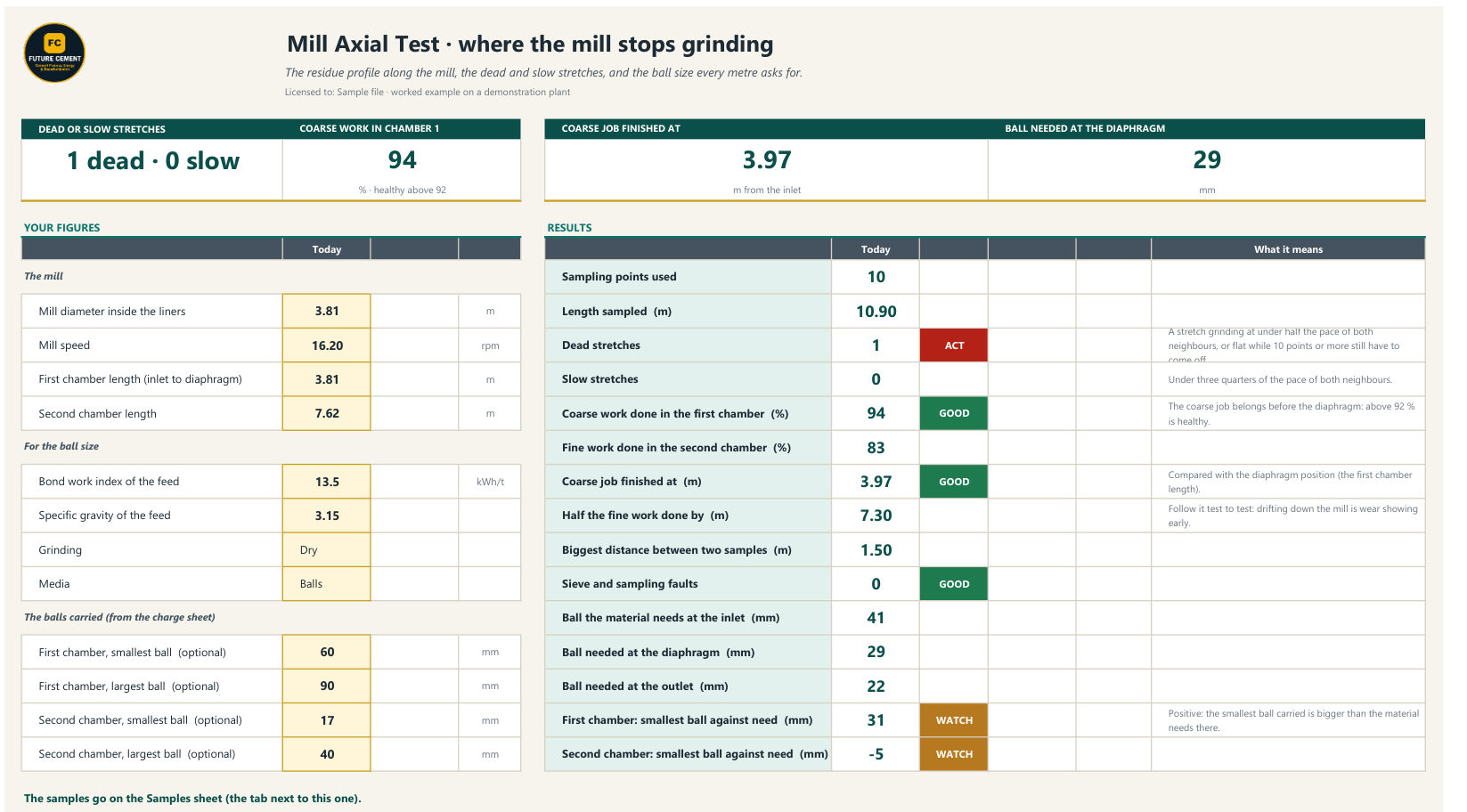The height and width of the screenshot is (812, 1467).
Task: Click the fine work second chamber value 83
Action: (876, 448)
